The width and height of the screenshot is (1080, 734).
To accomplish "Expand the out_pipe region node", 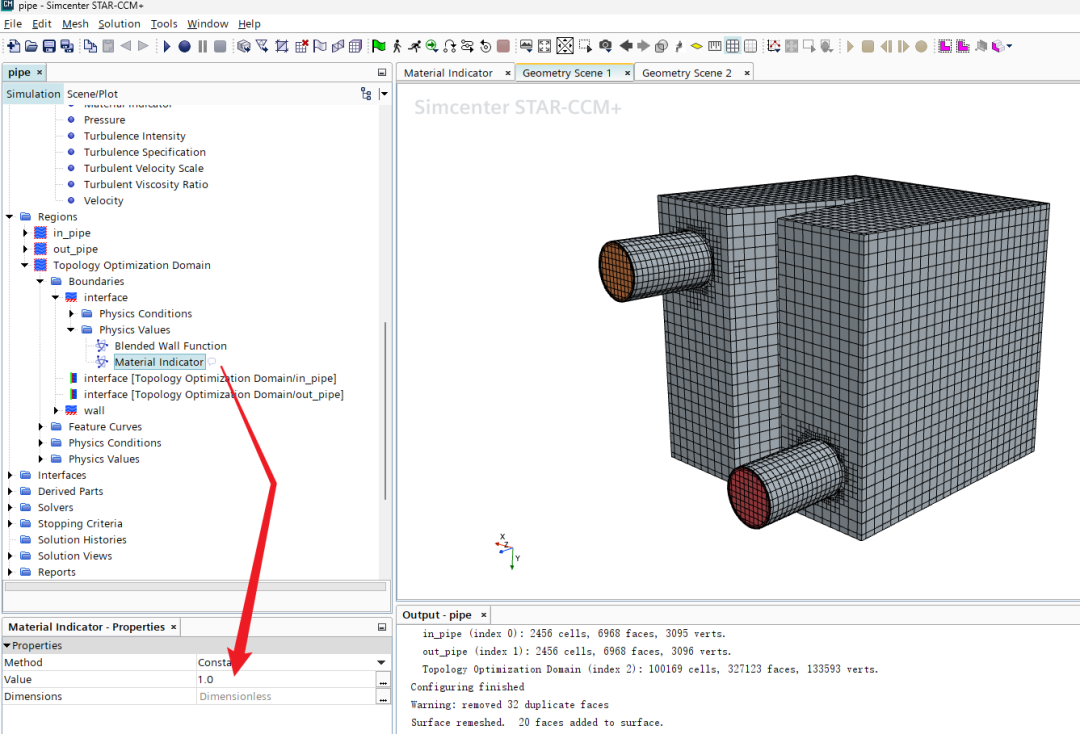I will 25,249.
